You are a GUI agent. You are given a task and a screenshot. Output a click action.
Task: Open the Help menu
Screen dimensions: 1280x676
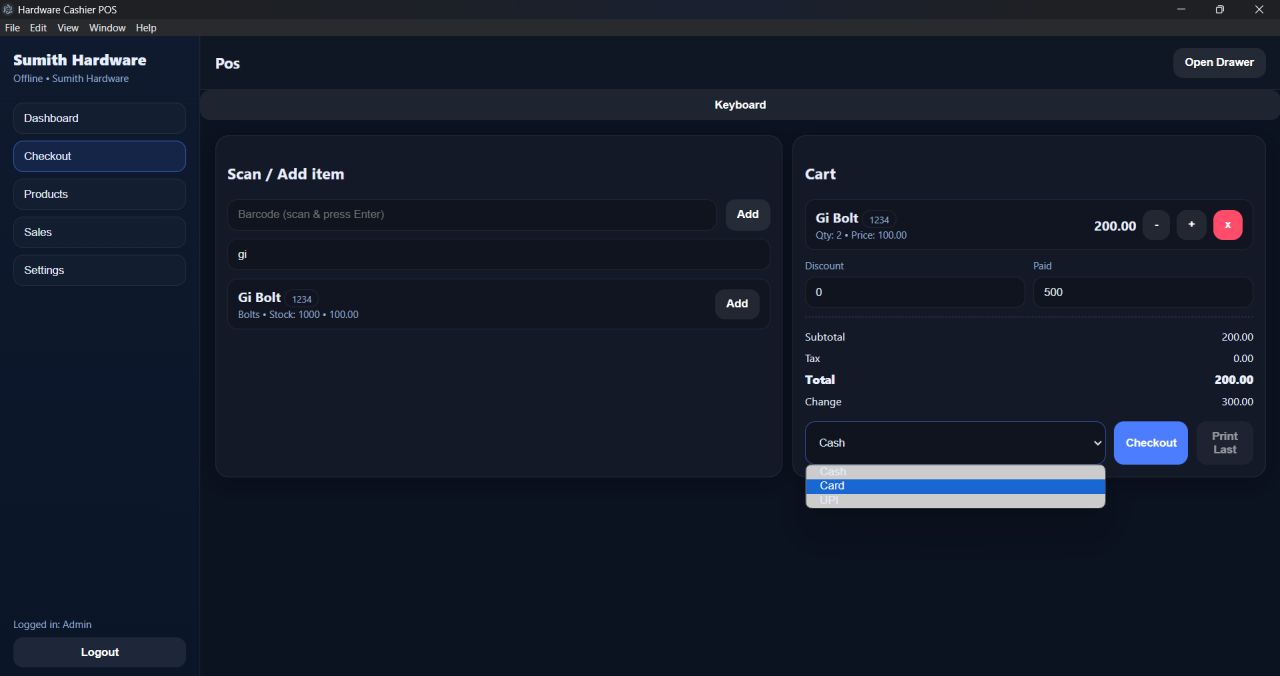coord(146,28)
